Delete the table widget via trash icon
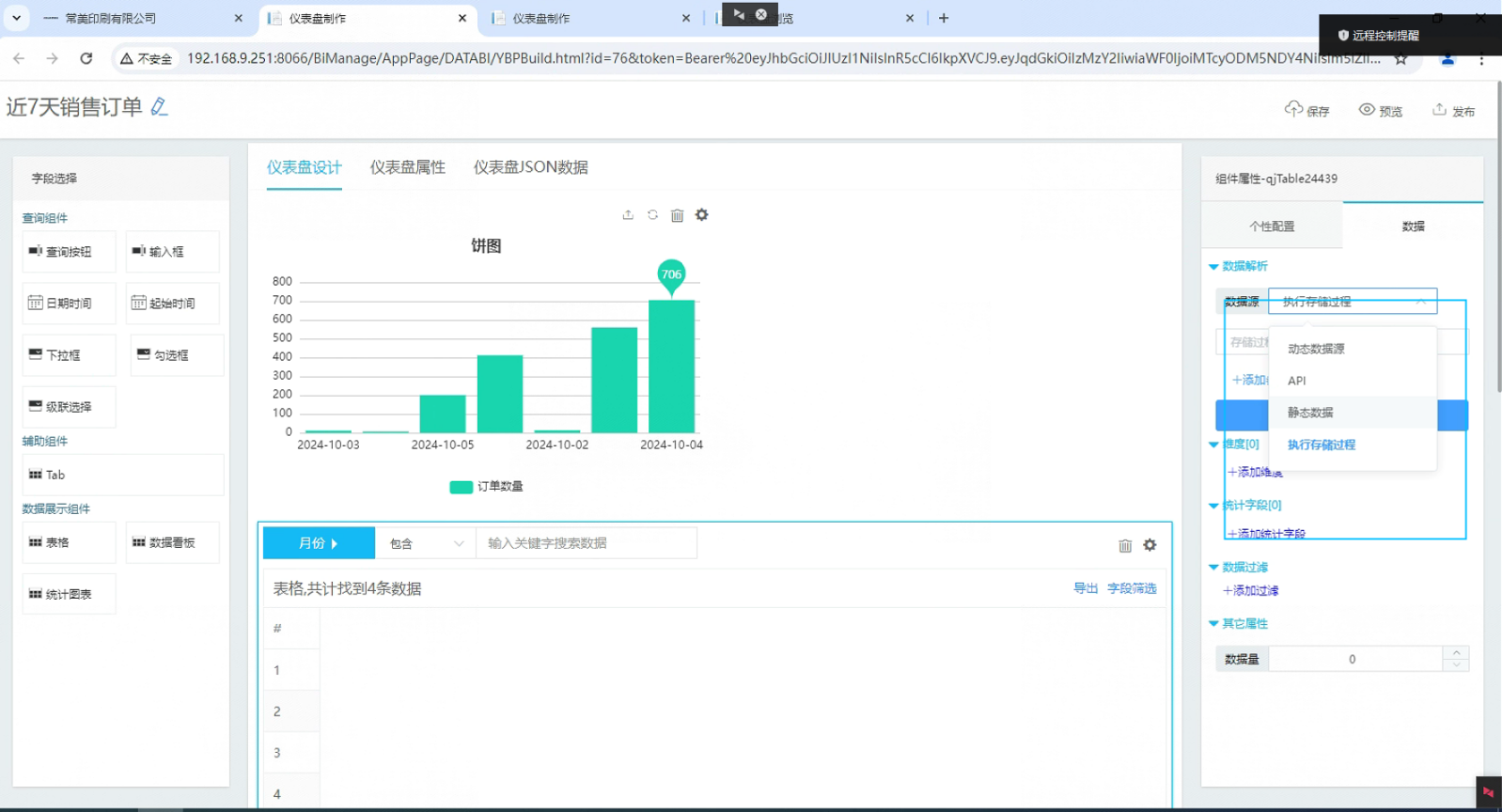This screenshot has height=812, width=1502. click(x=1125, y=545)
